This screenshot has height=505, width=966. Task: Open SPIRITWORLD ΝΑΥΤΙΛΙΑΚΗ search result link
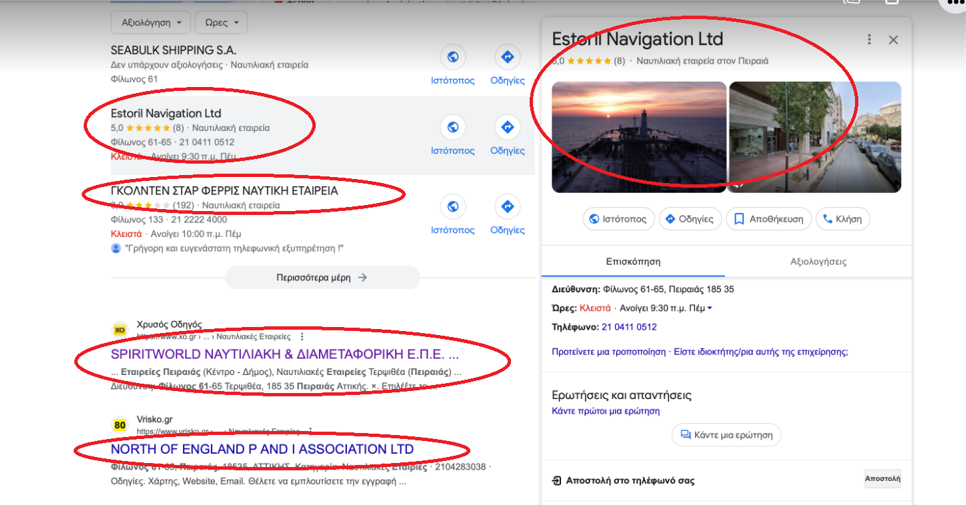tap(285, 354)
